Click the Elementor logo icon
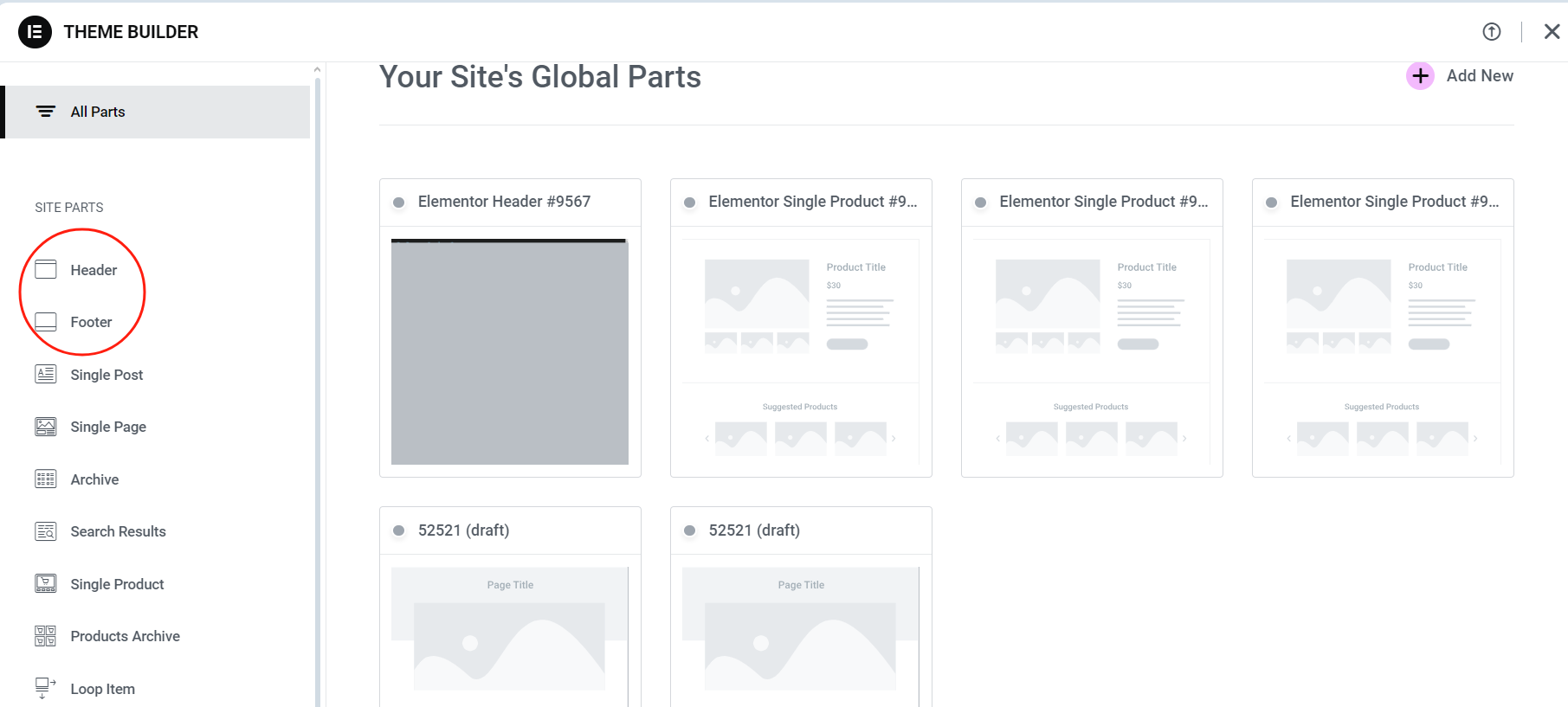The height and width of the screenshot is (707, 1568). tap(35, 32)
